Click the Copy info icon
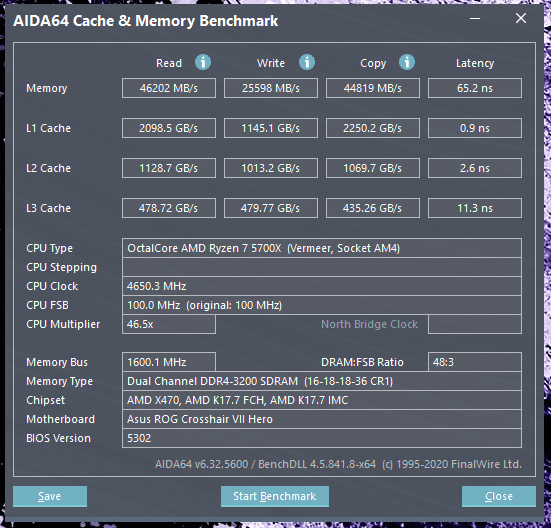Screen dimensions: 551x528 point(407,63)
